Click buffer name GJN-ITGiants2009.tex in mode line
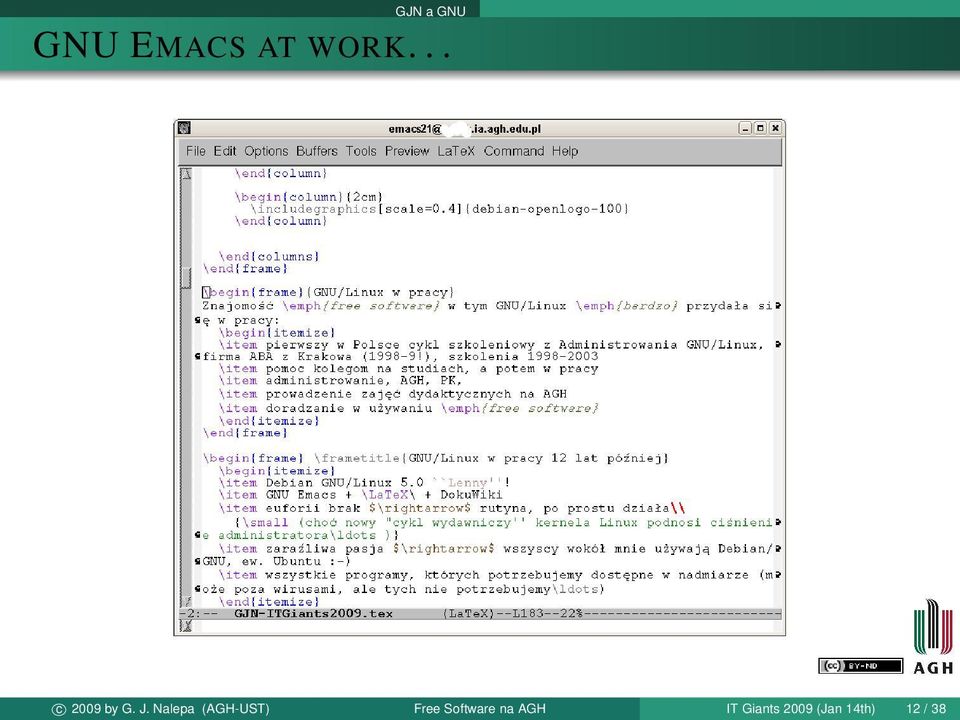The height and width of the screenshot is (720, 960). [x=313, y=613]
